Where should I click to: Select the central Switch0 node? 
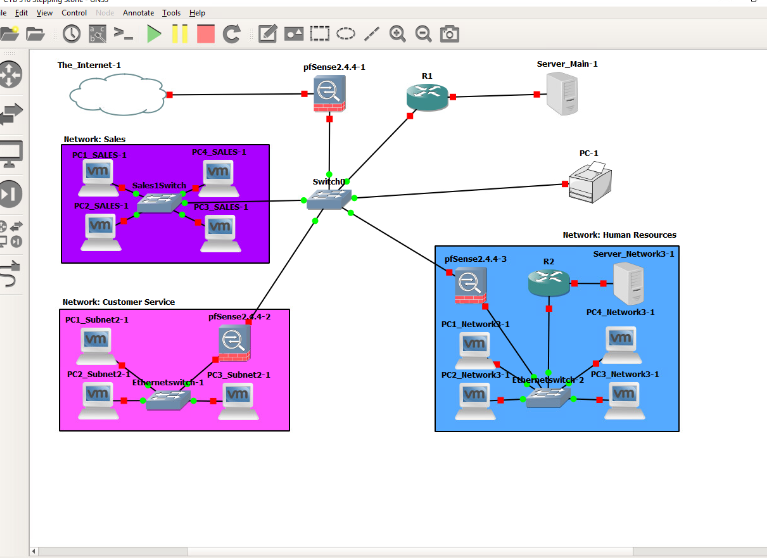(x=329, y=199)
